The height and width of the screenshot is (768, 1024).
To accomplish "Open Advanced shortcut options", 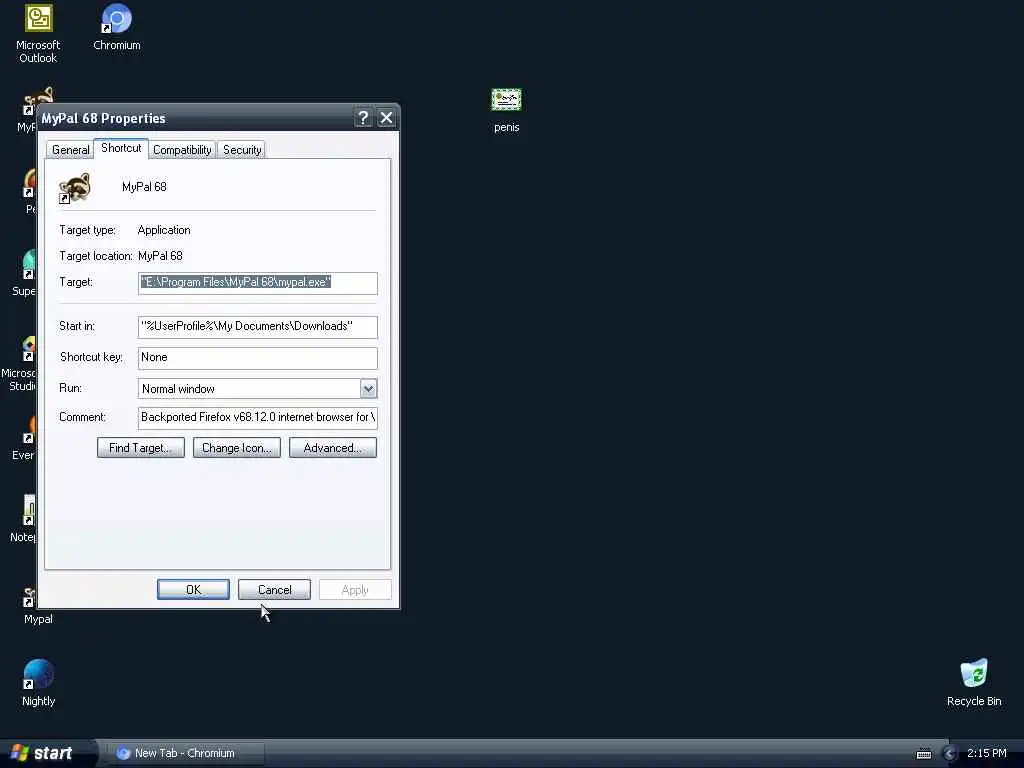I will pyautogui.click(x=332, y=448).
